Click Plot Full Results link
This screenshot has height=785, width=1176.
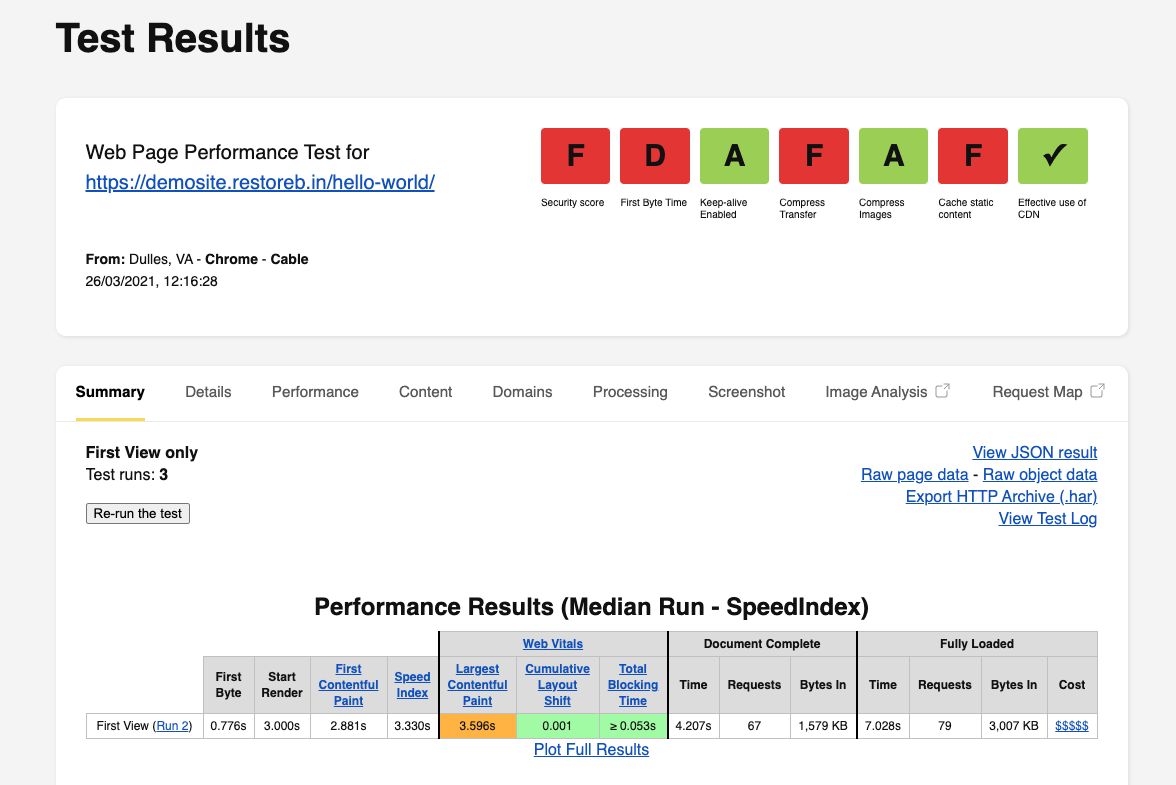coord(591,749)
